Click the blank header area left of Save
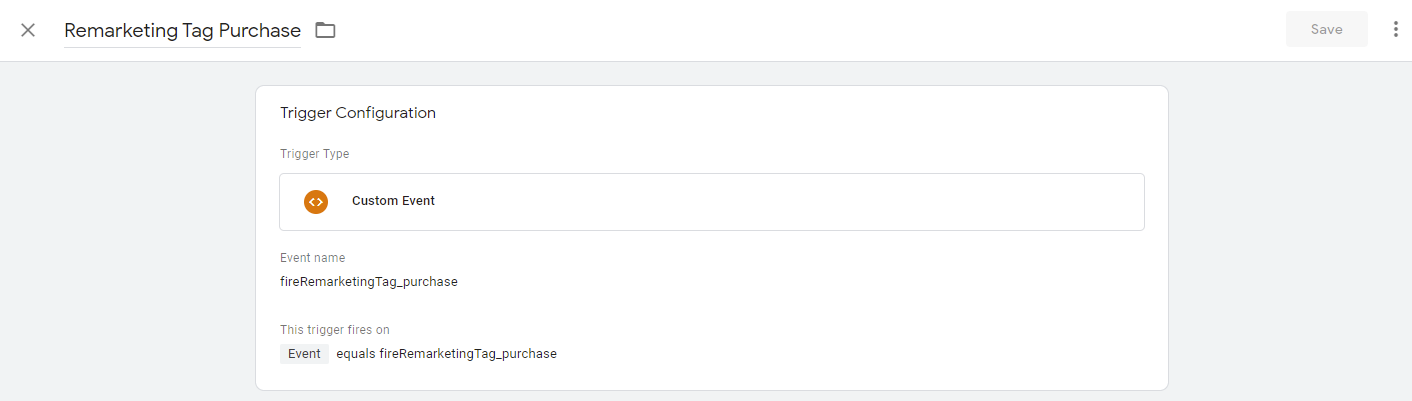This screenshot has width=1412, height=401. click(x=800, y=30)
